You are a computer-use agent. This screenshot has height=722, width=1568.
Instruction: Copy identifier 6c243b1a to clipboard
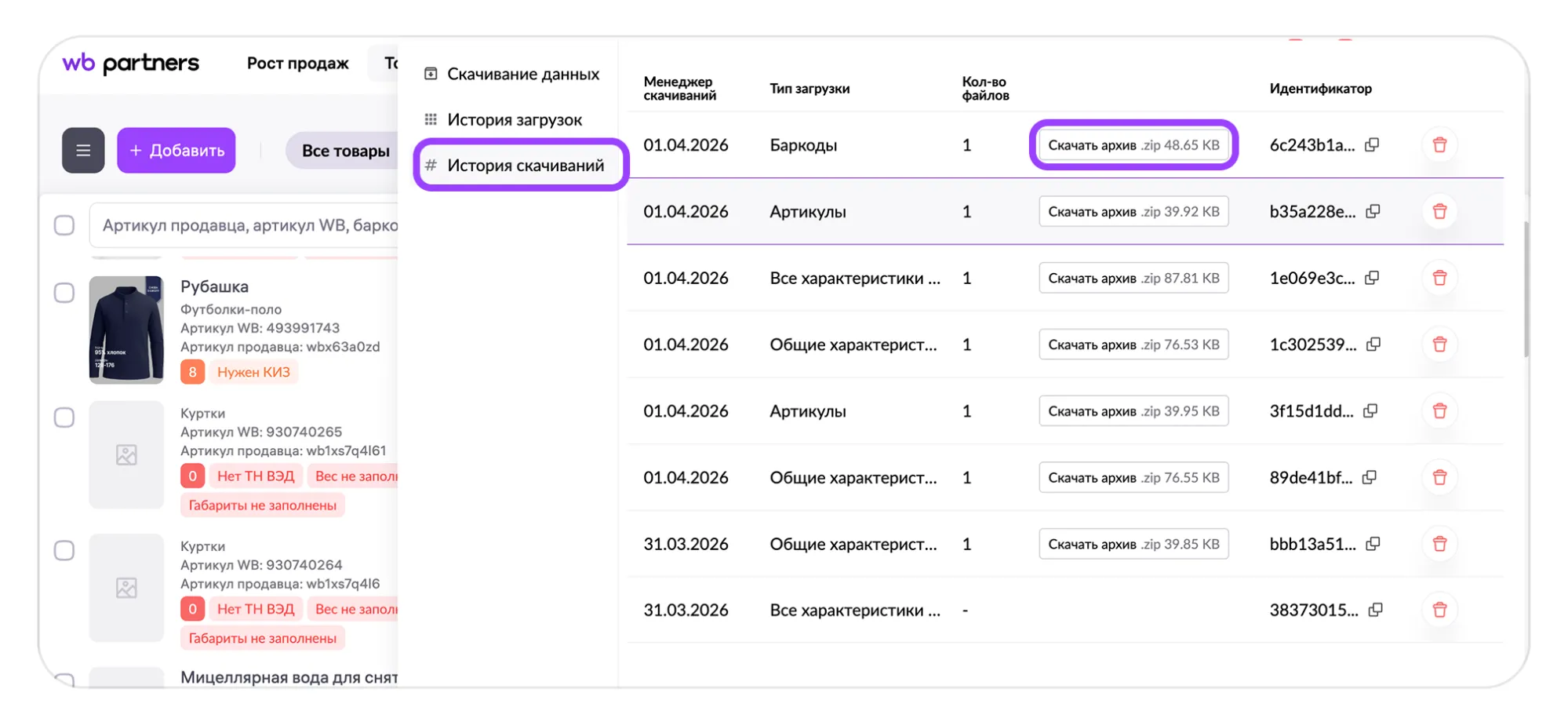pyautogui.click(x=1372, y=145)
